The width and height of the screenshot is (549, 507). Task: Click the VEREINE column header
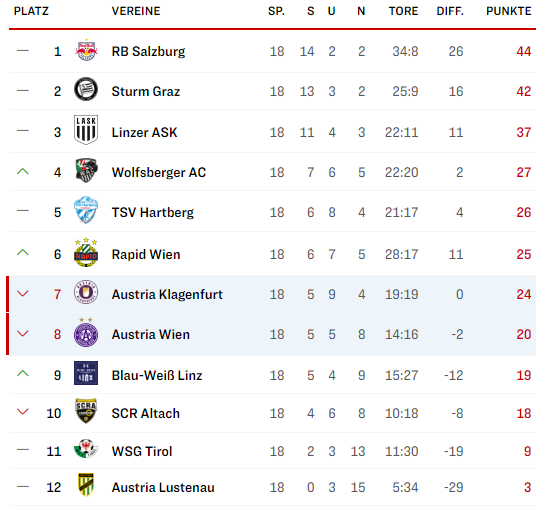(136, 11)
